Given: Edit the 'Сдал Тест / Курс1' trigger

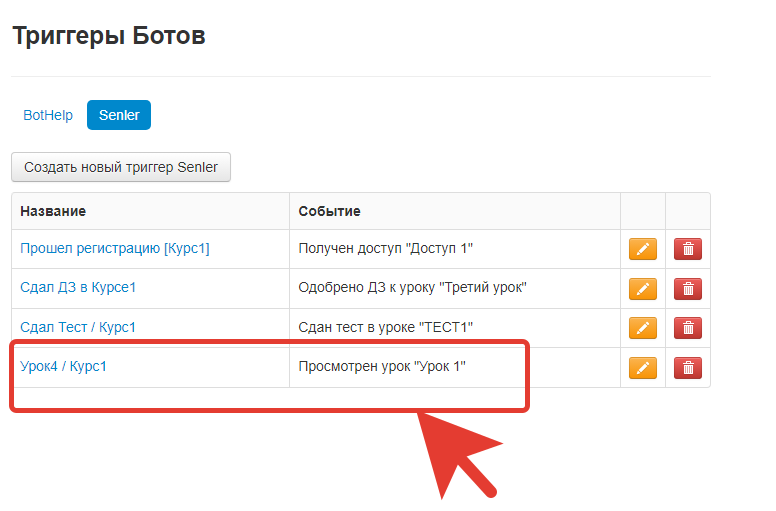Looking at the screenshot, I should [x=642, y=328].
